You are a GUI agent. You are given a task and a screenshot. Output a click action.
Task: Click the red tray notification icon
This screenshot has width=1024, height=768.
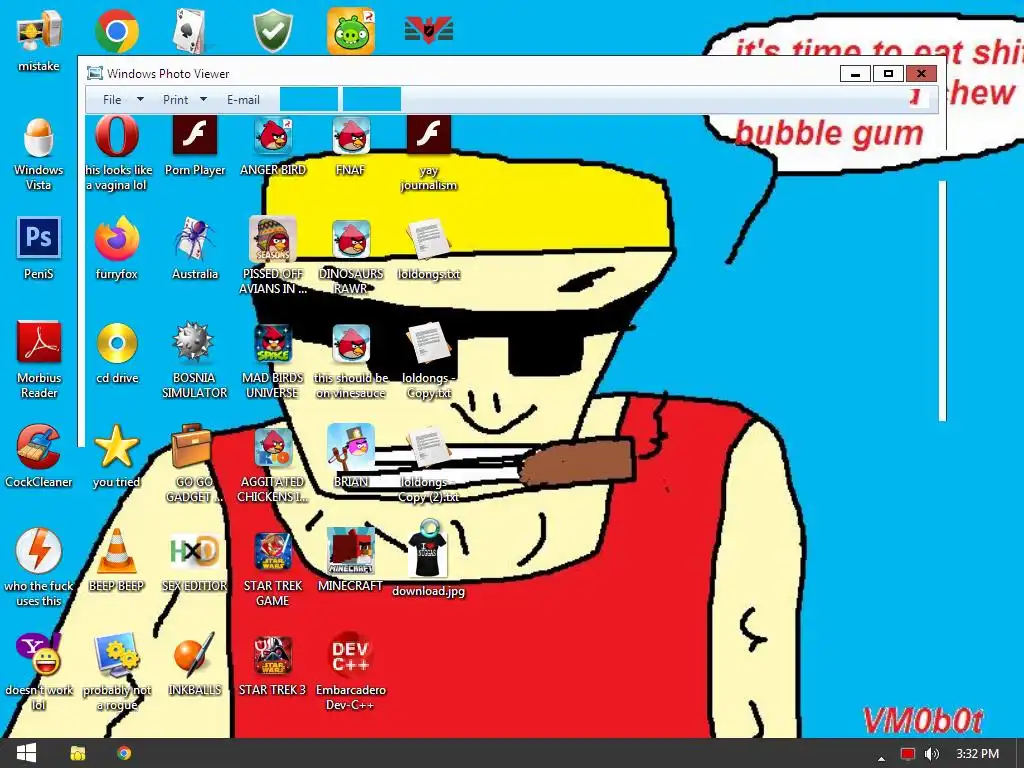(x=908, y=754)
